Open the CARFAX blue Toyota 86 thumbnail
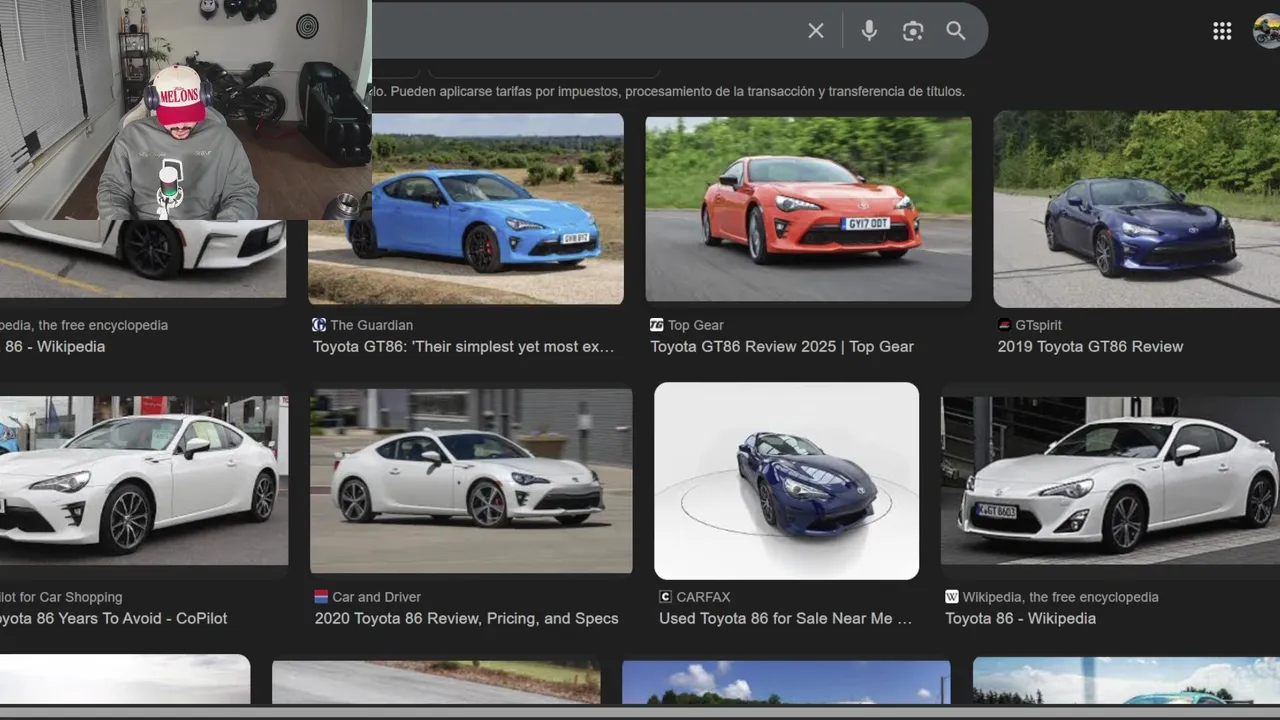The image size is (1280, 720). tap(786, 481)
